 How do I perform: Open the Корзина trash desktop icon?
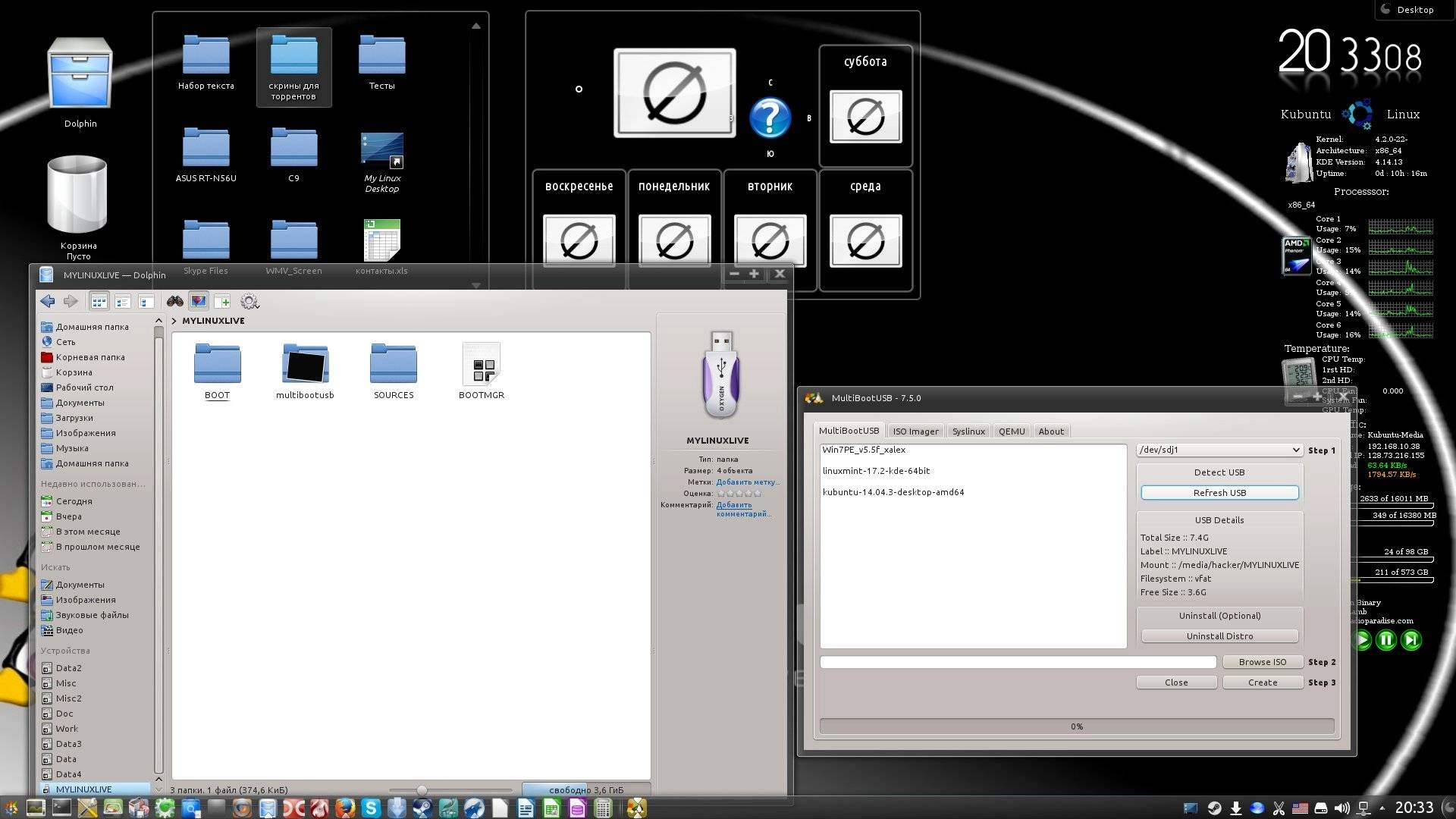(78, 206)
